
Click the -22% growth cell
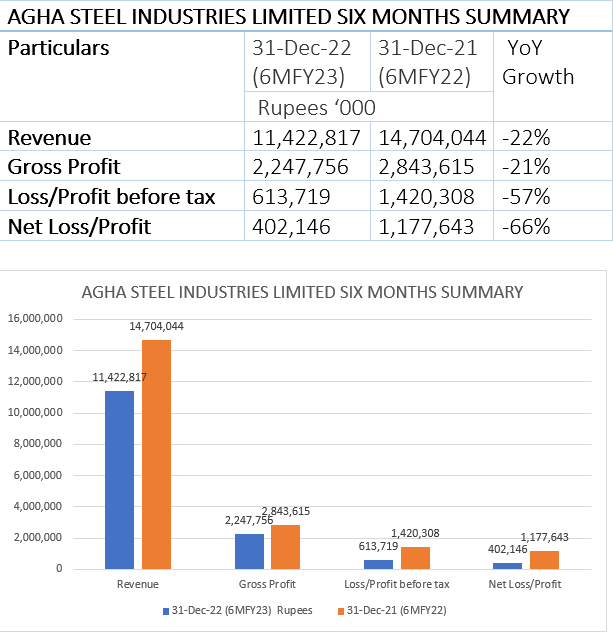point(526,138)
